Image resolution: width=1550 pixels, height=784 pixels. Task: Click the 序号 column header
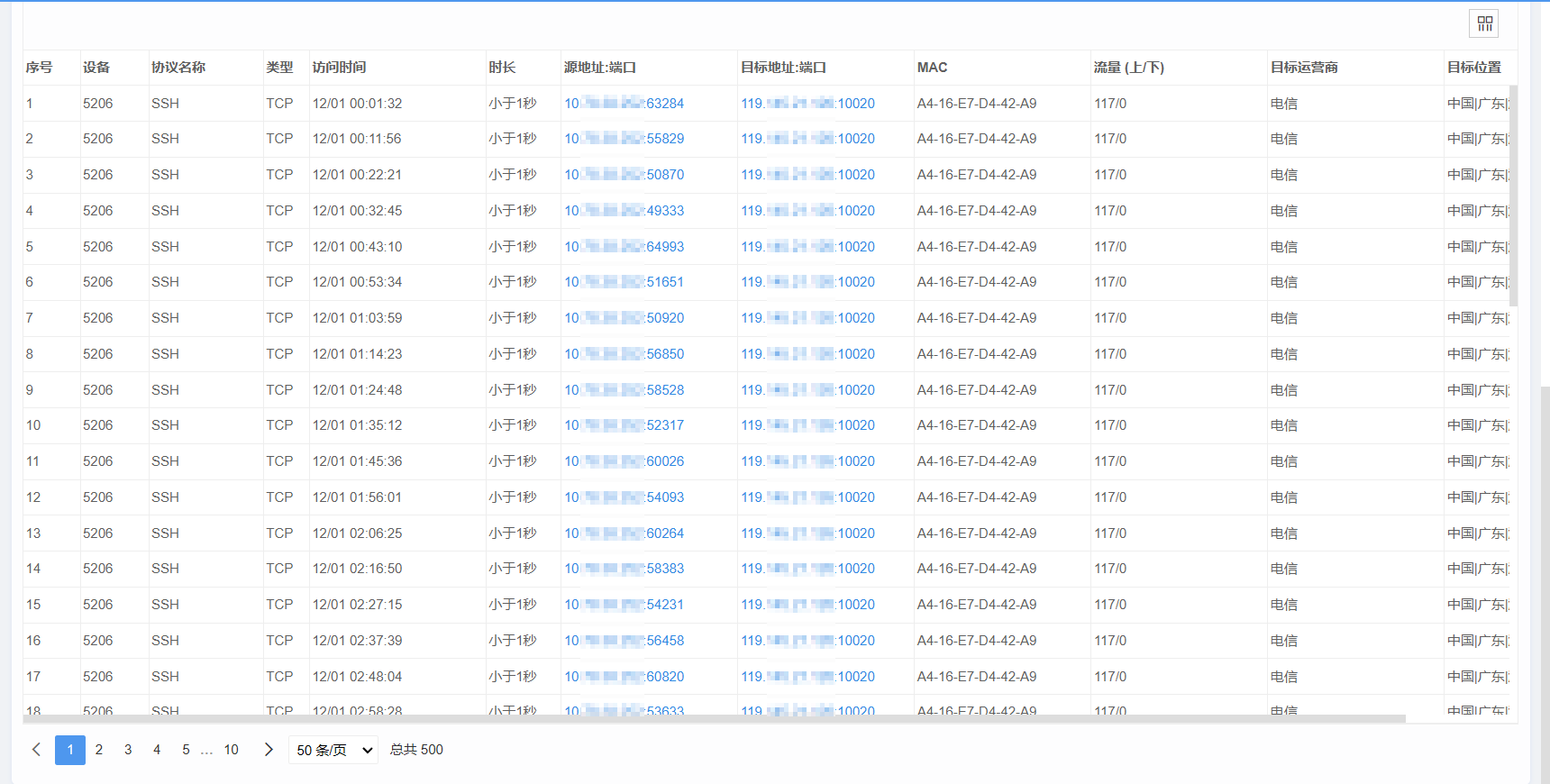(39, 68)
